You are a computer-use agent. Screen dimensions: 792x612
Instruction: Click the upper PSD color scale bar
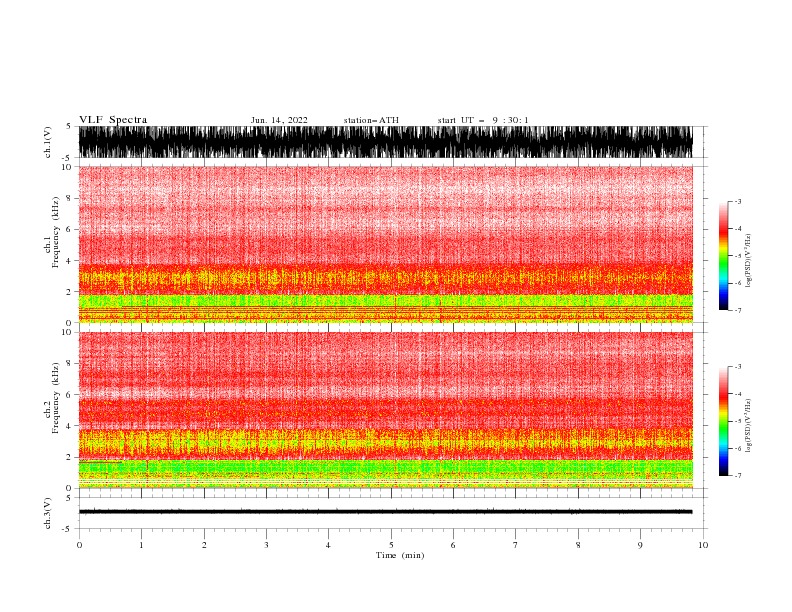tap(723, 256)
